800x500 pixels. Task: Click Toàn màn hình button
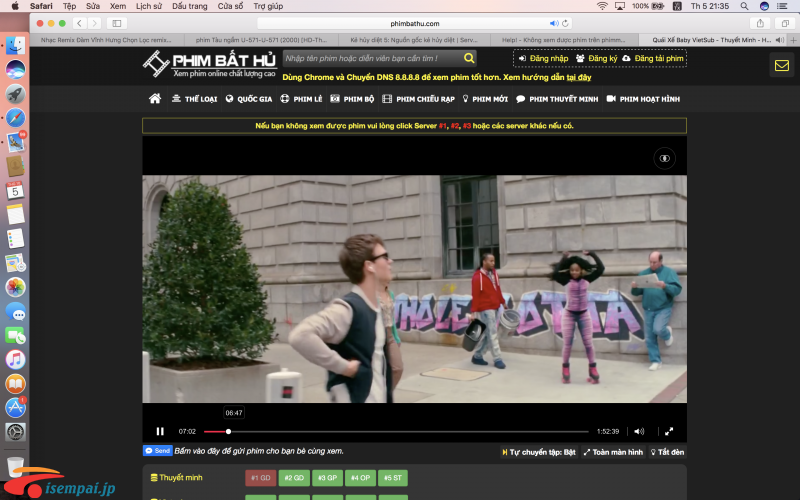613,452
